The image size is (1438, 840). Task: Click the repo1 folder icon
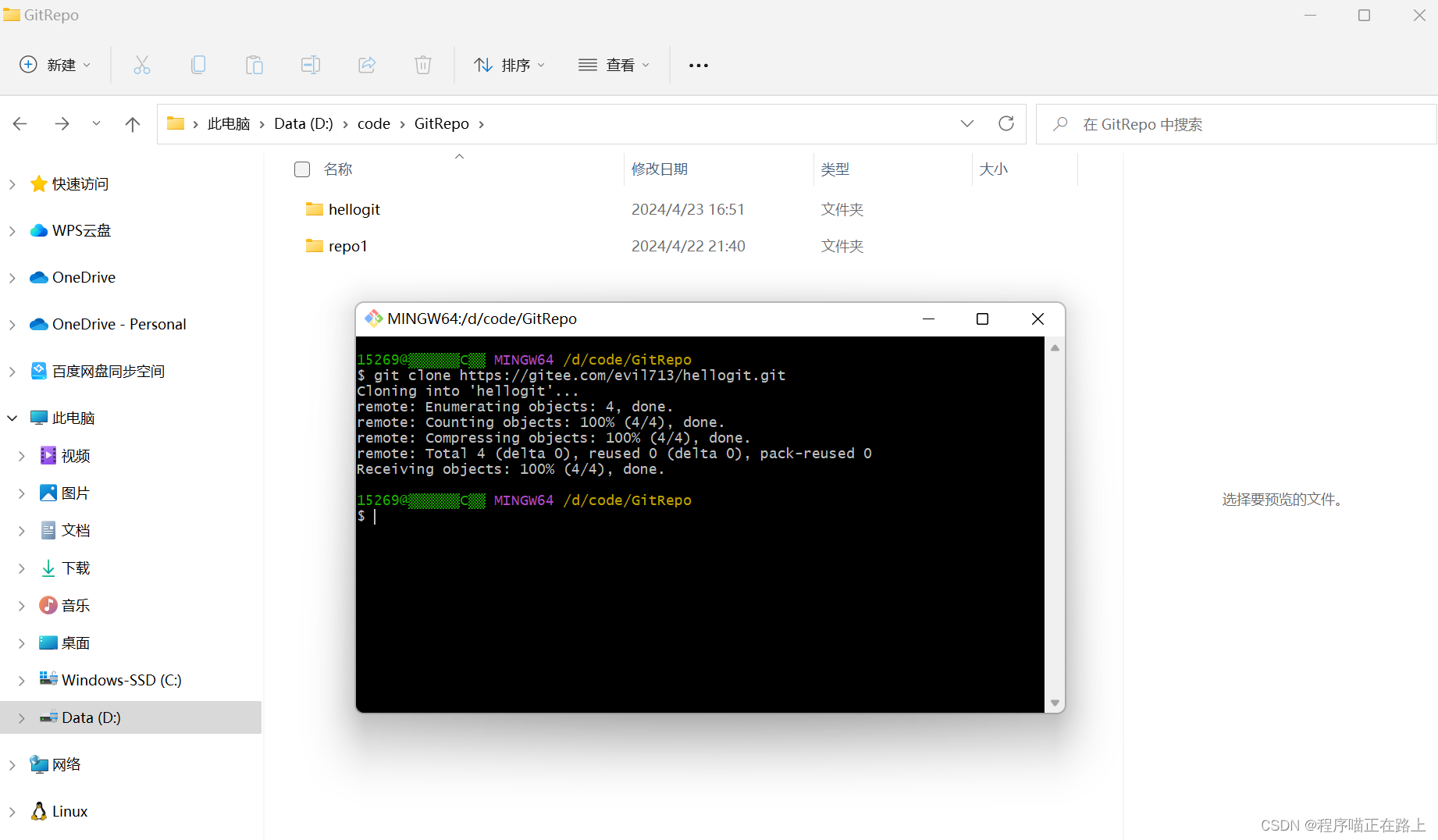click(315, 246)
